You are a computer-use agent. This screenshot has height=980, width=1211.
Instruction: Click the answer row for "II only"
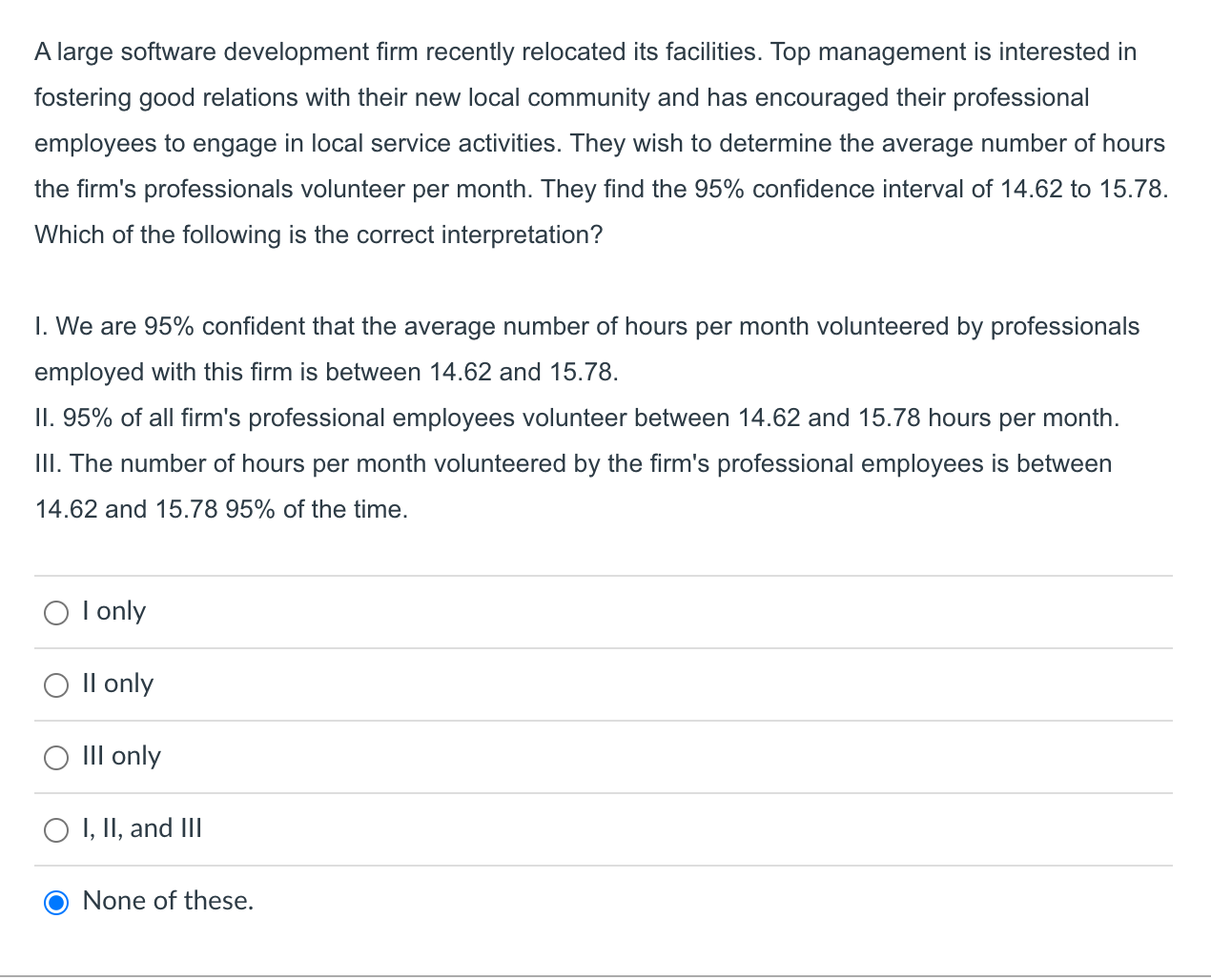coord(381,684)
